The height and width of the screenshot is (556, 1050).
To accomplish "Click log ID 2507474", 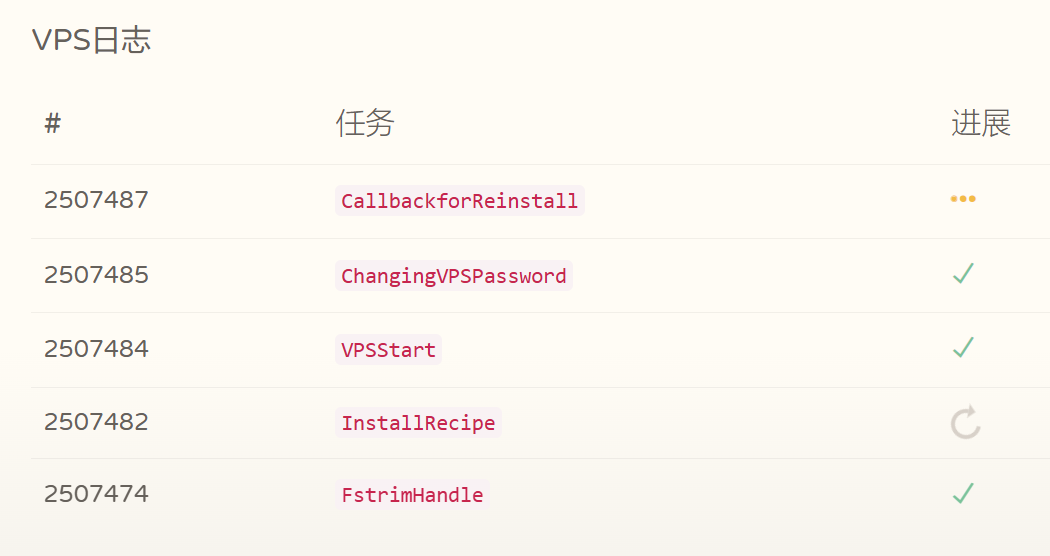I will [x=96, y=494].
